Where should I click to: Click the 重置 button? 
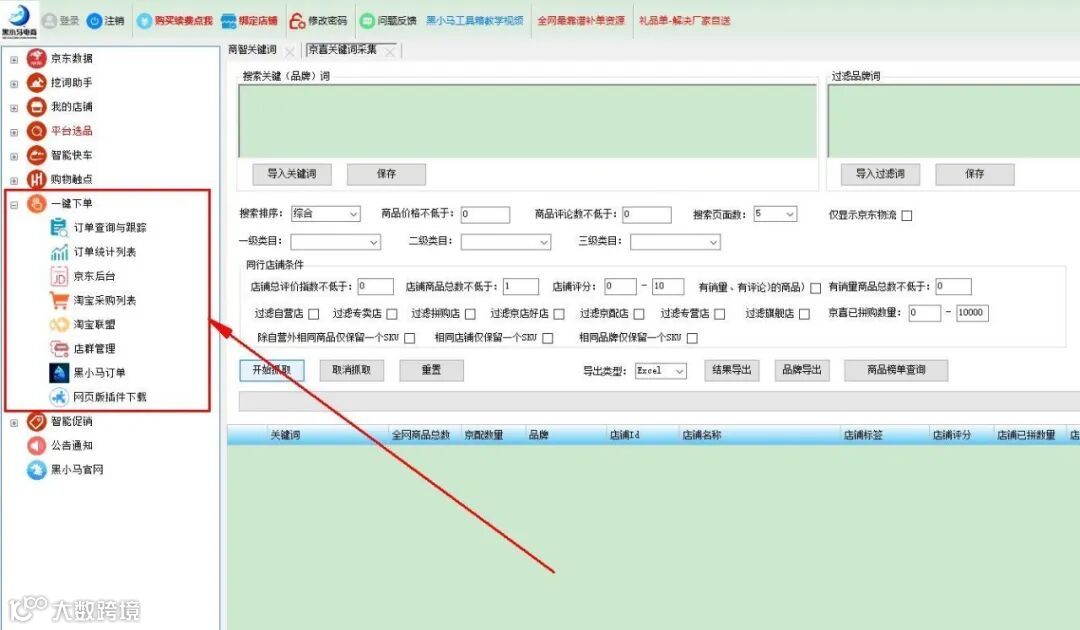(431, 370)
